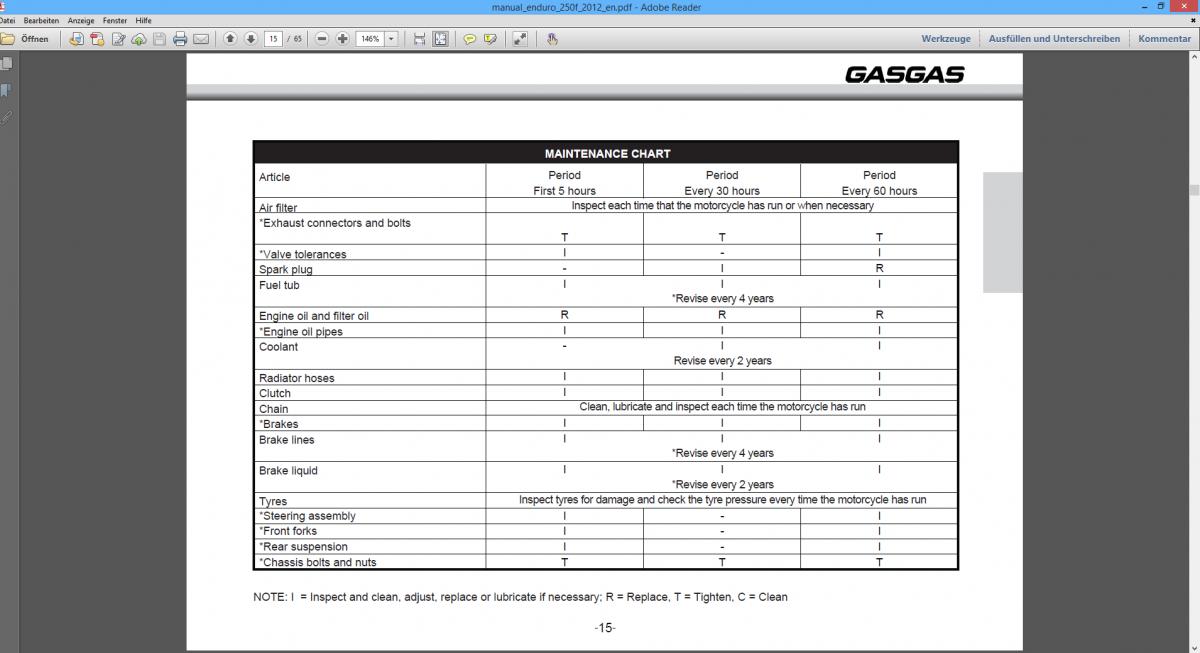
Task: Click the add sticky note comment icon
Action: [469, 39]
